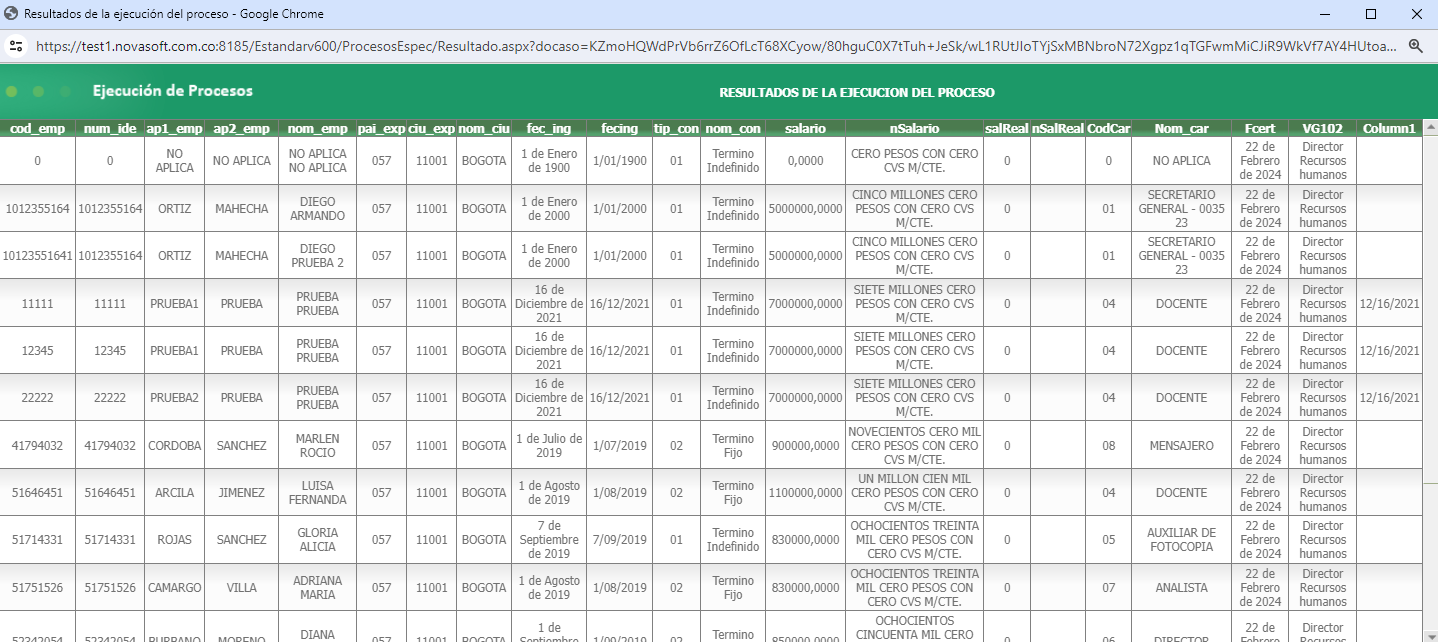Image resolution: width=1438 pixels, height=642 pixels.
Task: Click the name cell 'GLORIA ALICIA'
Action: 318,540
